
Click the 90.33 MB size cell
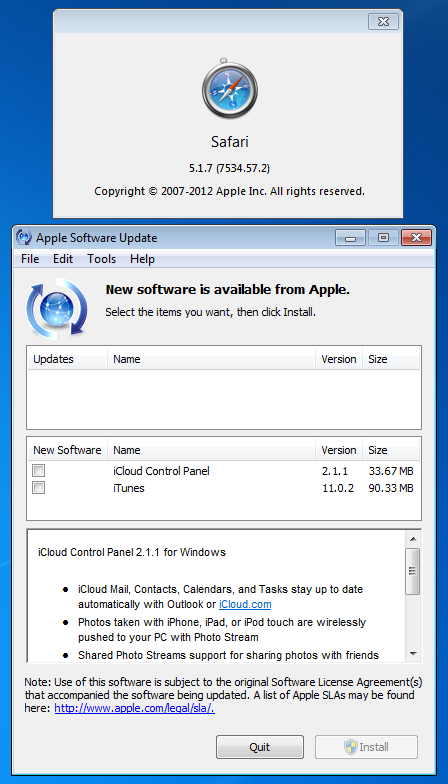tap(391, 488)
